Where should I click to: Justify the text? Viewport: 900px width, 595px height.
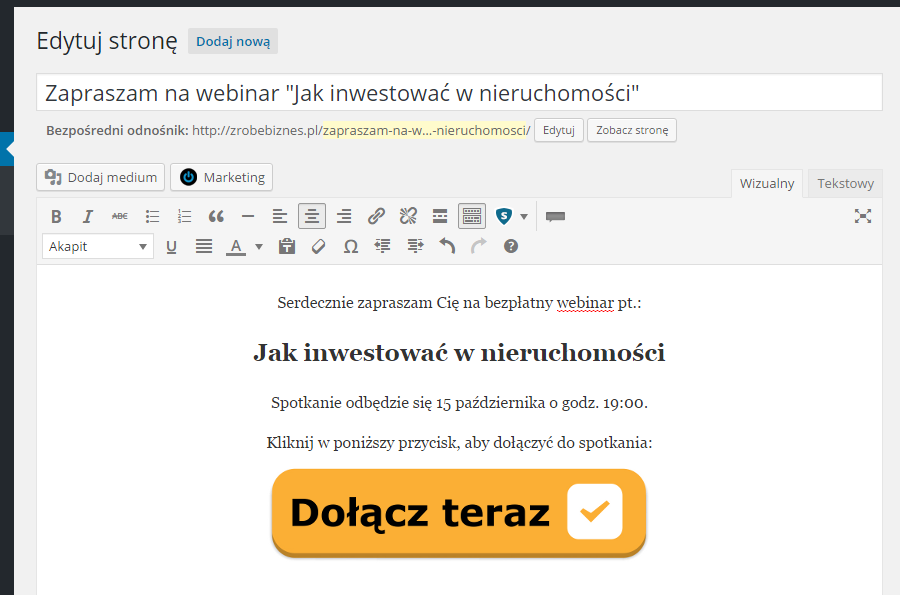[203, 246]
